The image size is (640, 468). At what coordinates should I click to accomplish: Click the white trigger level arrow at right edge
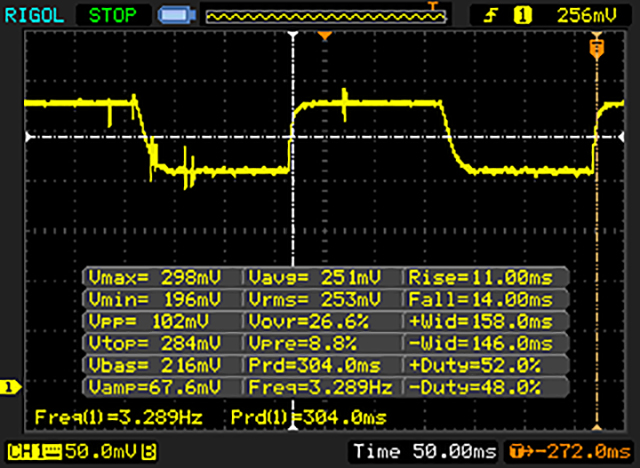click(621, 137)
